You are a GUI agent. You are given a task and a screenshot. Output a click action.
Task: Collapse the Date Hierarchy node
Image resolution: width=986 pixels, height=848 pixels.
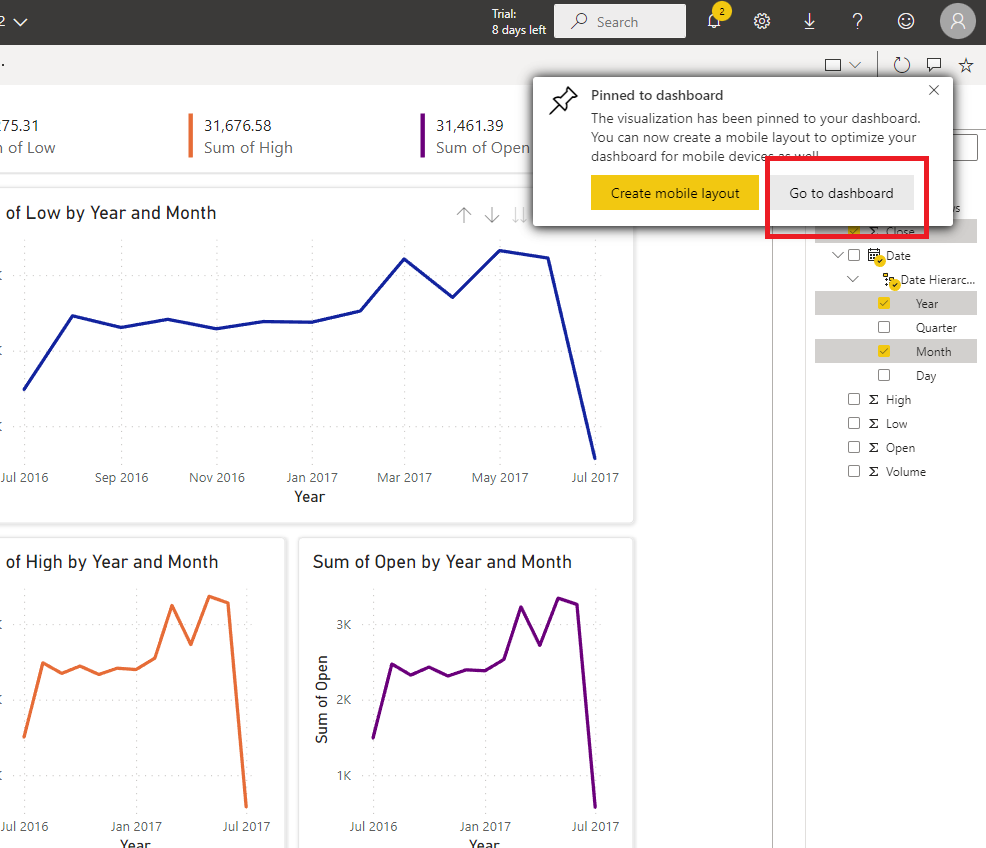click(853, 280)
